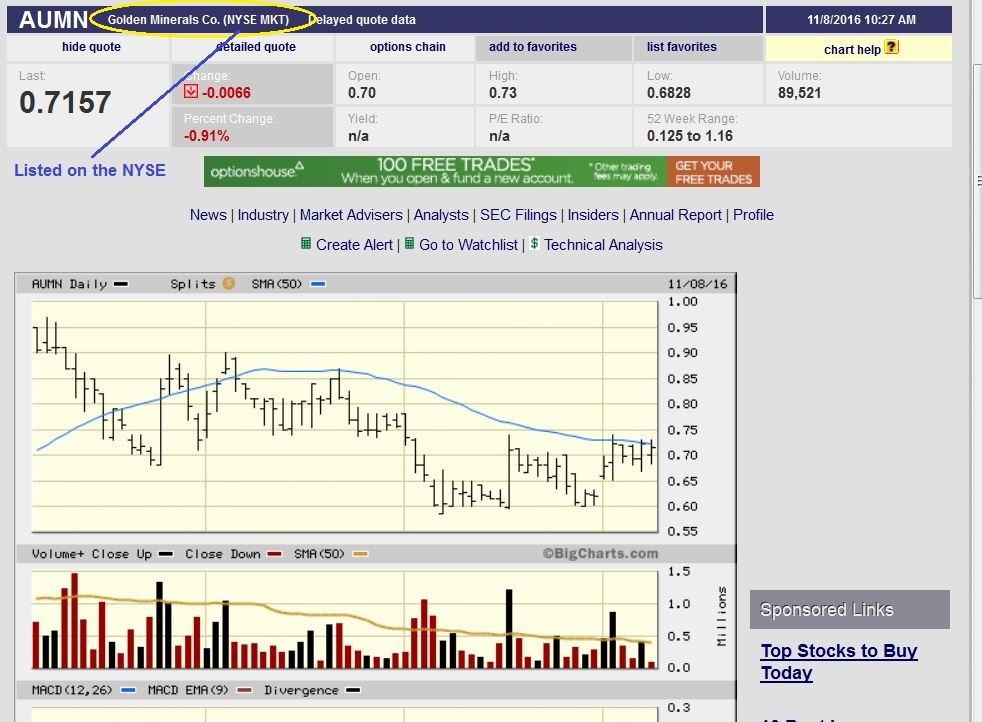Open the News link
Screen dimensions: 982x722
tap(208, 215)
